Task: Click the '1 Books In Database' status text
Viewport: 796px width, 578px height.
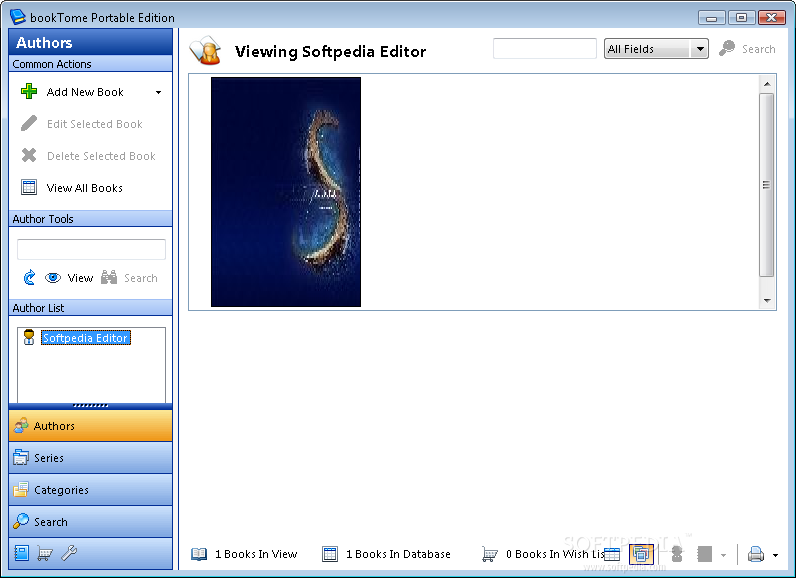Action: tap(398, 554)
